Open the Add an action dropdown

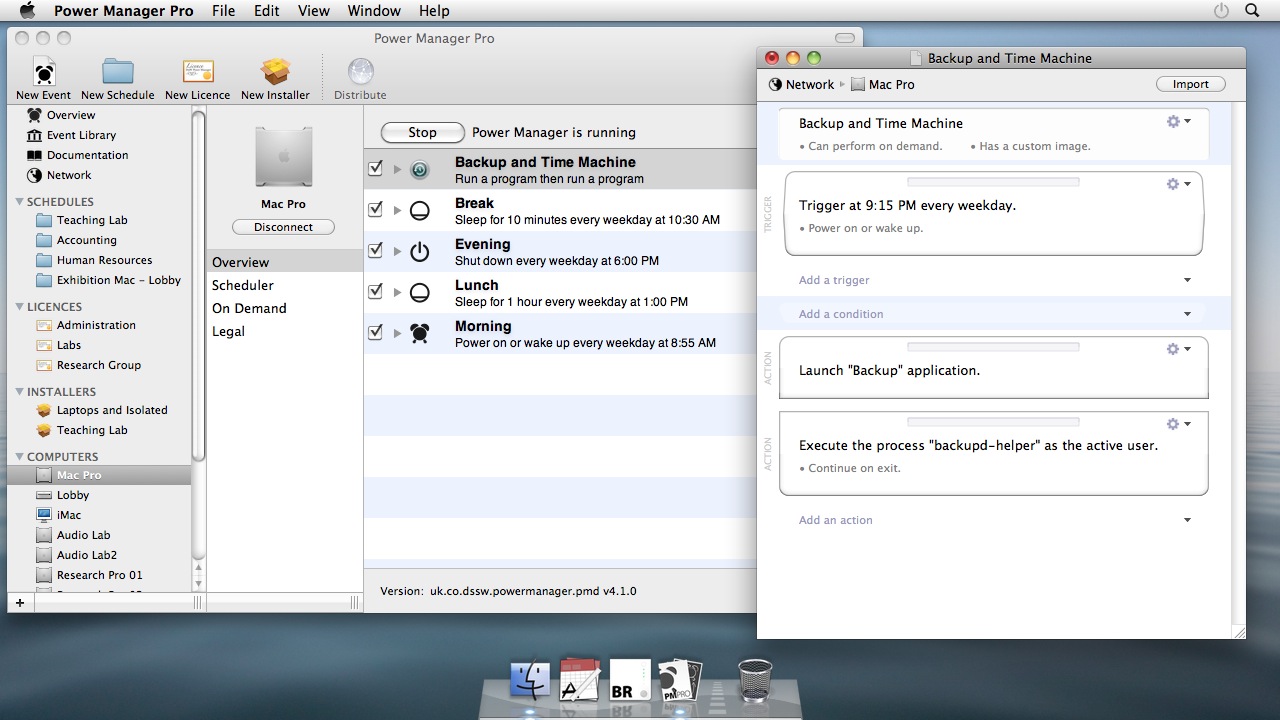(x=1187, y=520)
